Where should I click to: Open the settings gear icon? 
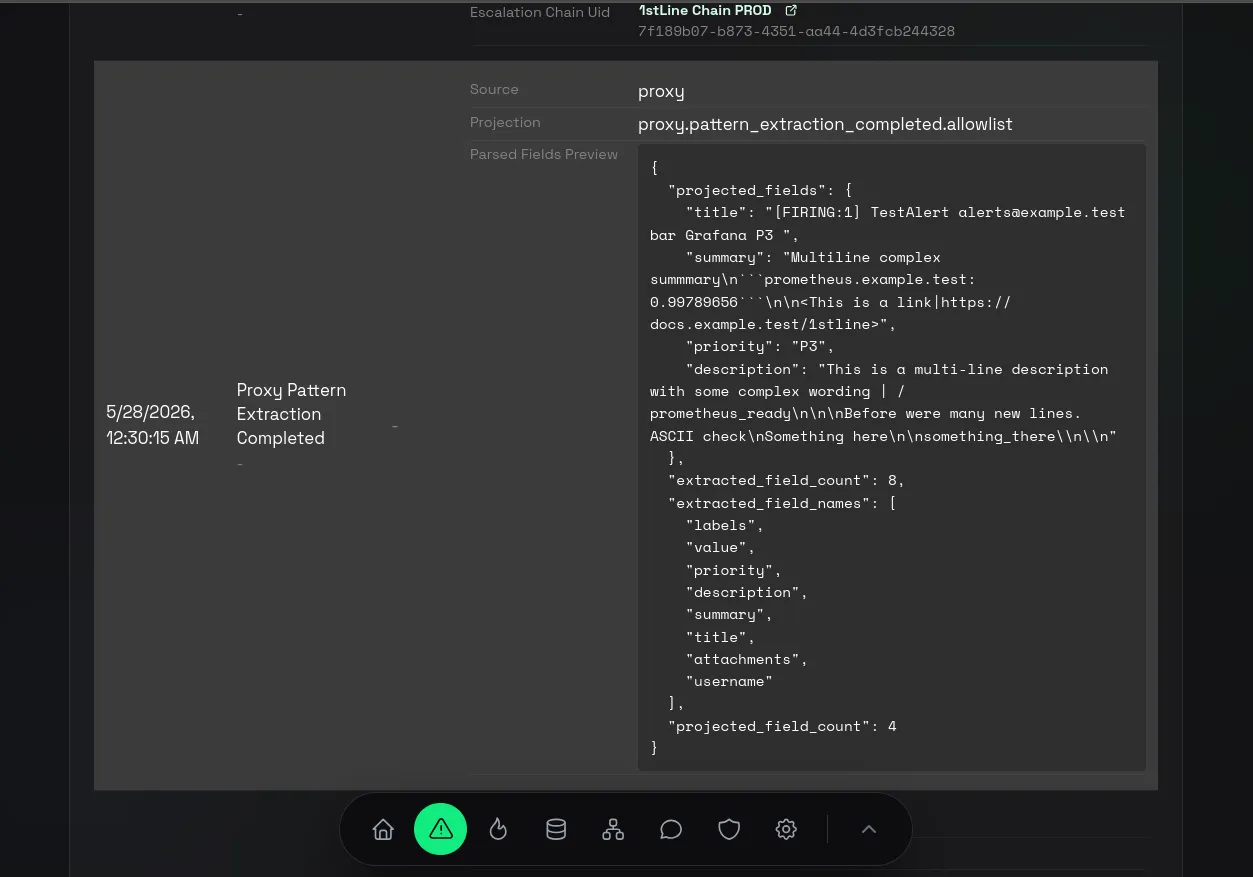point(786,829)
